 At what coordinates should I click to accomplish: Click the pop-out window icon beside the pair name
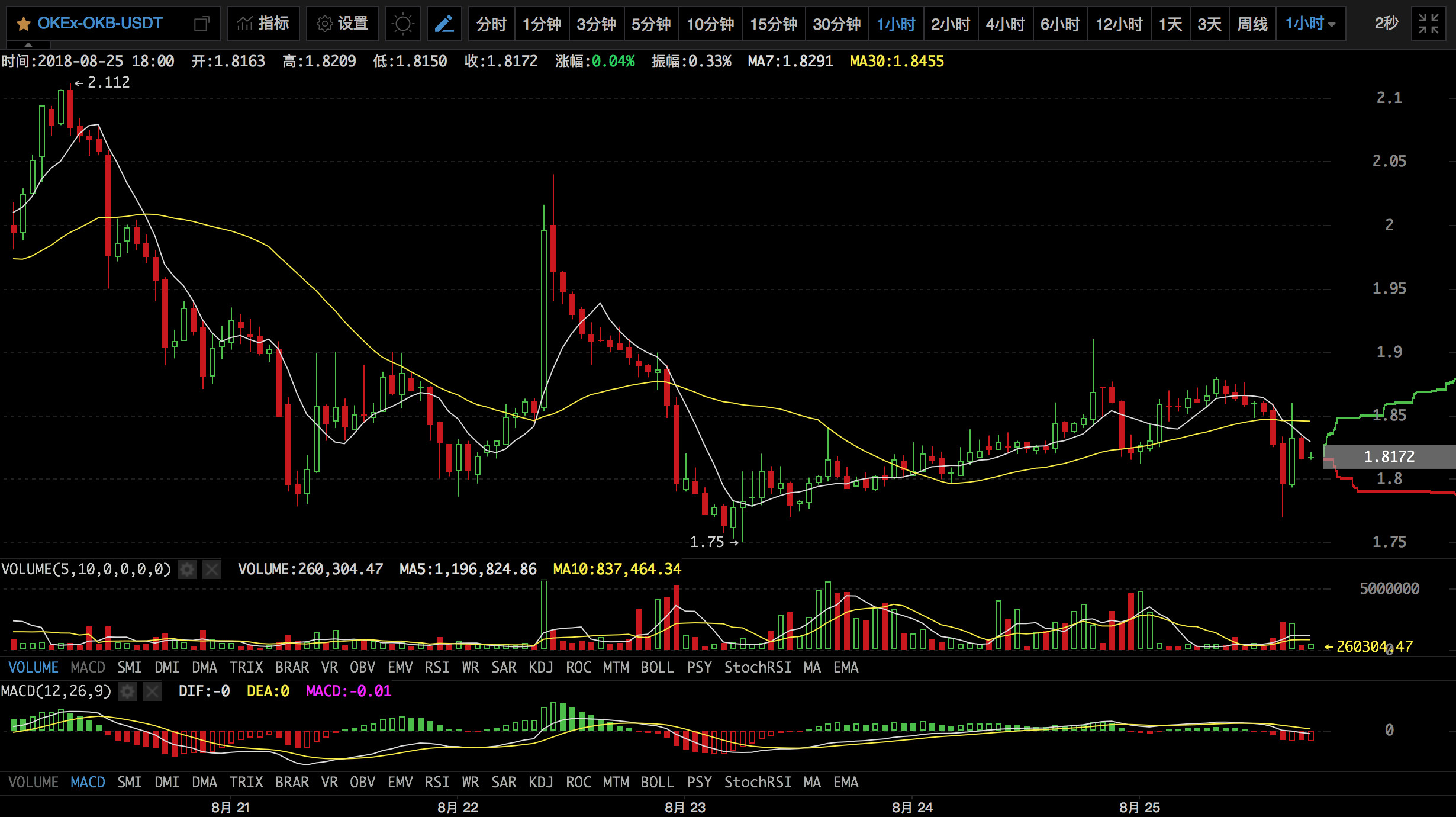point(202,24)
